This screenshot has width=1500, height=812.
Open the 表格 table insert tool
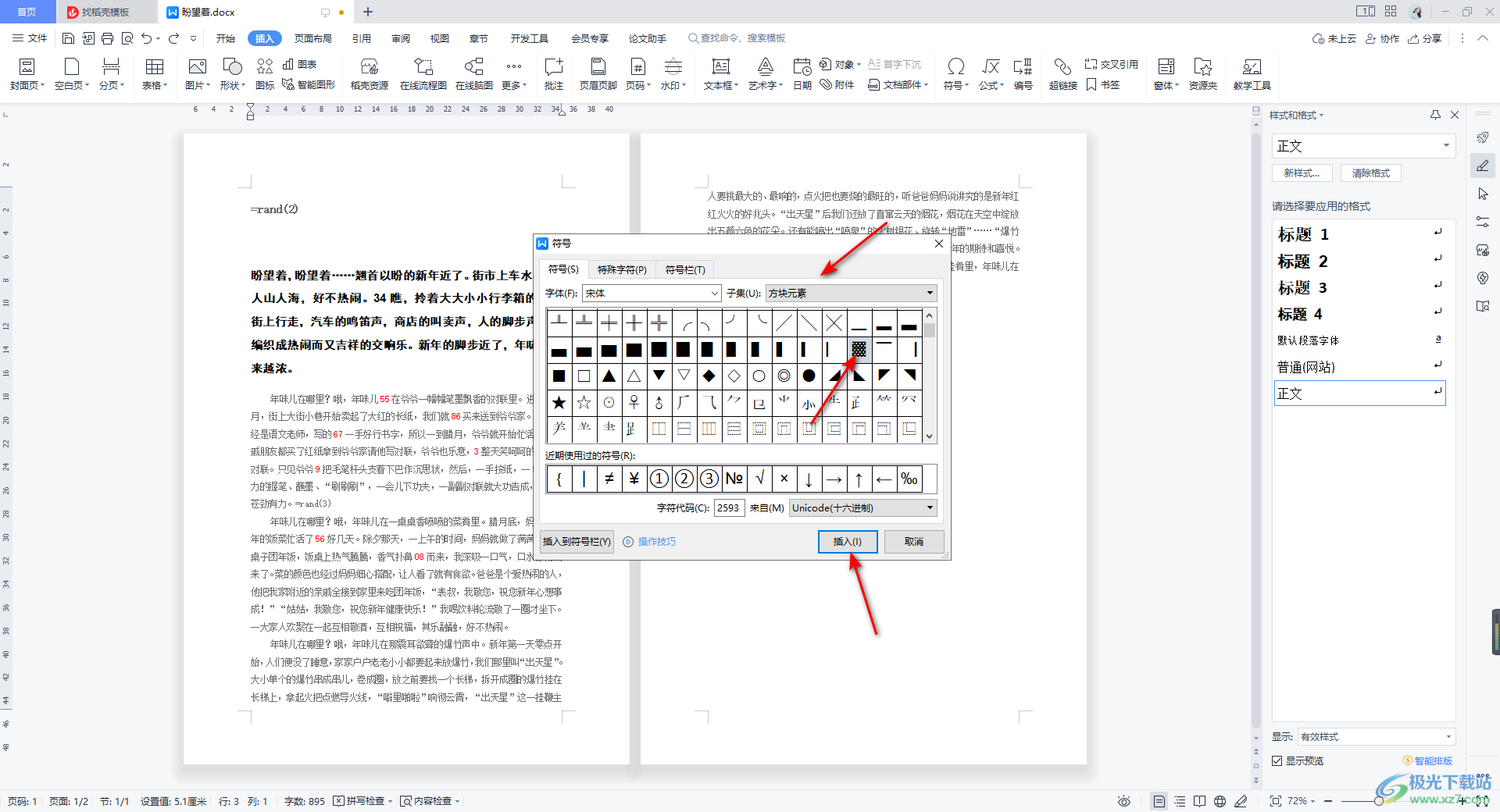(x=155, y=74)
